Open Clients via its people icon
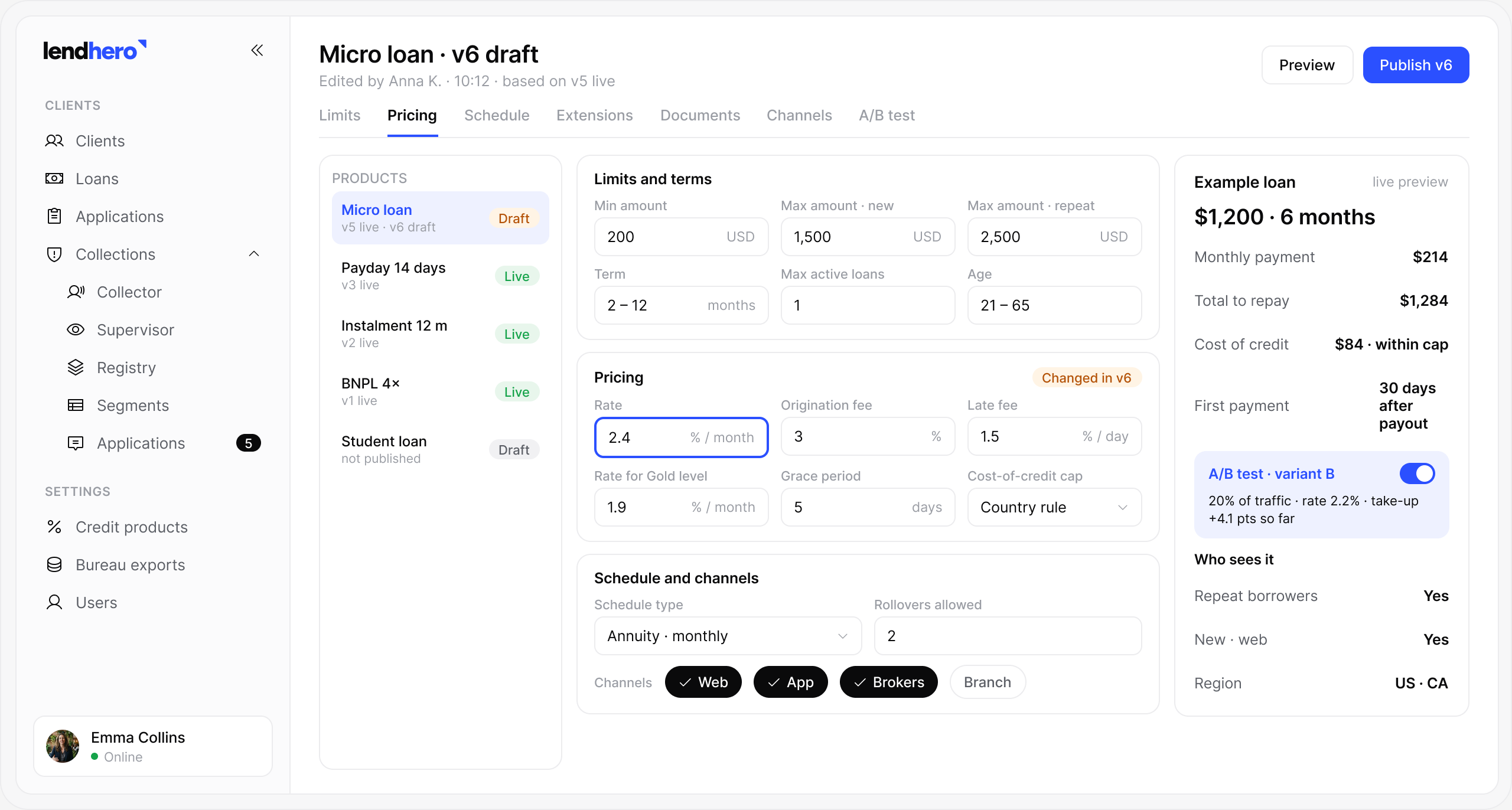The image size is (1512, 810). point(54,141)
